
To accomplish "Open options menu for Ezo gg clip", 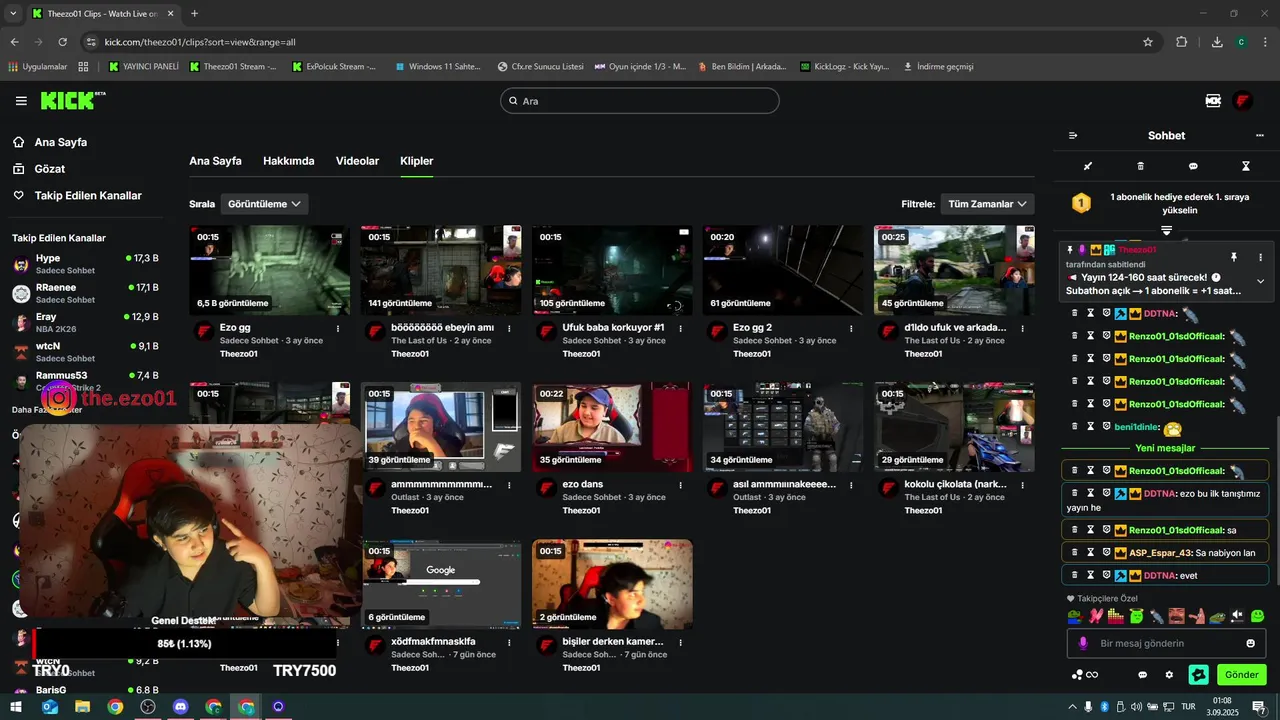I will (338, 328).
